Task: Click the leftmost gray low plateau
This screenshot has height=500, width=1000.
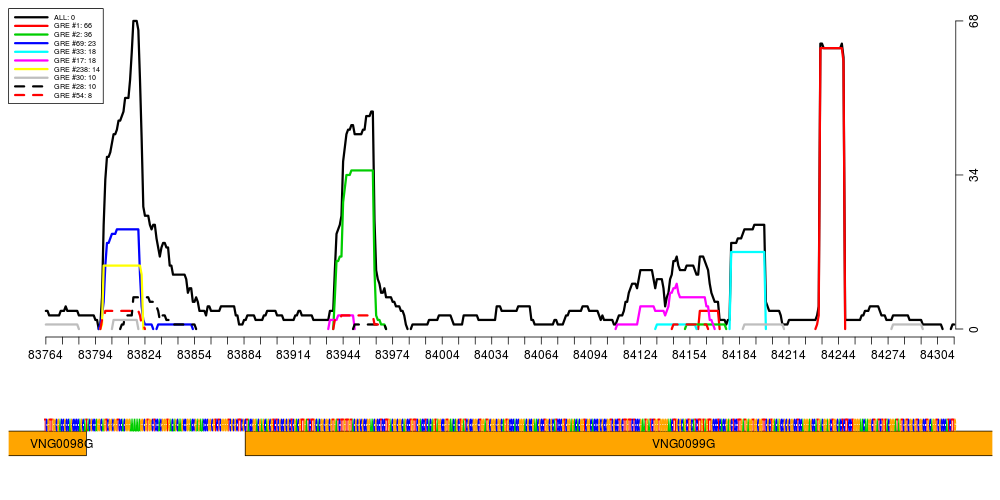Action: pos(61,325)
